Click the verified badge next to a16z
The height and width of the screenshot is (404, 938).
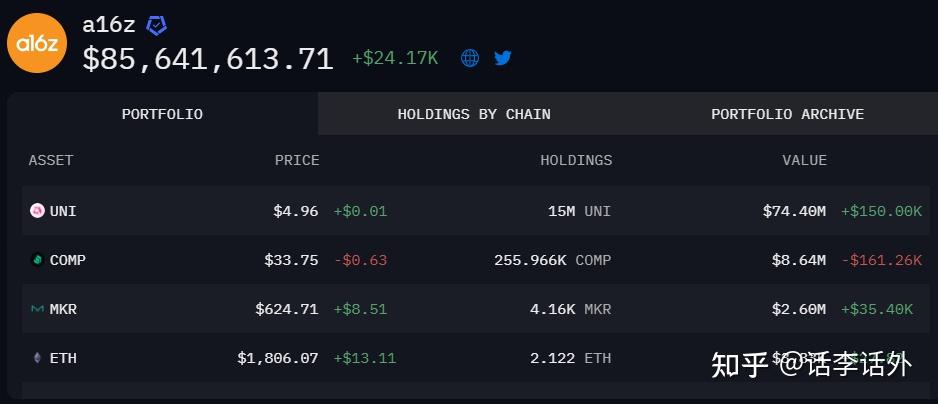[x=156, y=26]
